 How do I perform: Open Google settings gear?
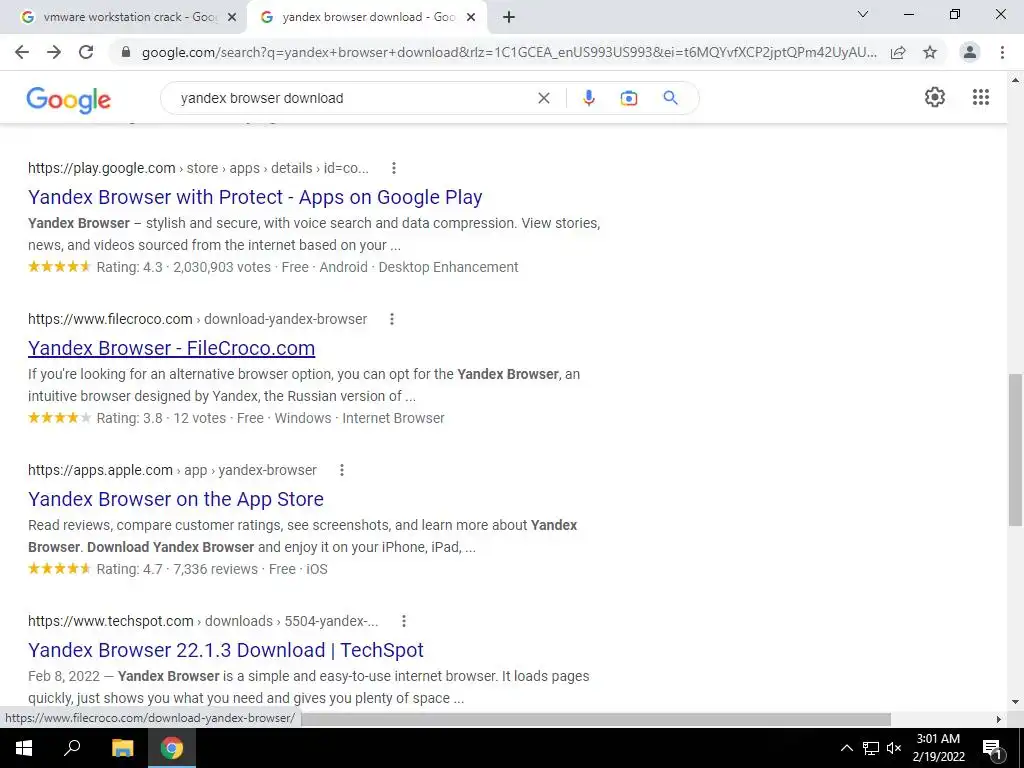click(x=935, y=97)
